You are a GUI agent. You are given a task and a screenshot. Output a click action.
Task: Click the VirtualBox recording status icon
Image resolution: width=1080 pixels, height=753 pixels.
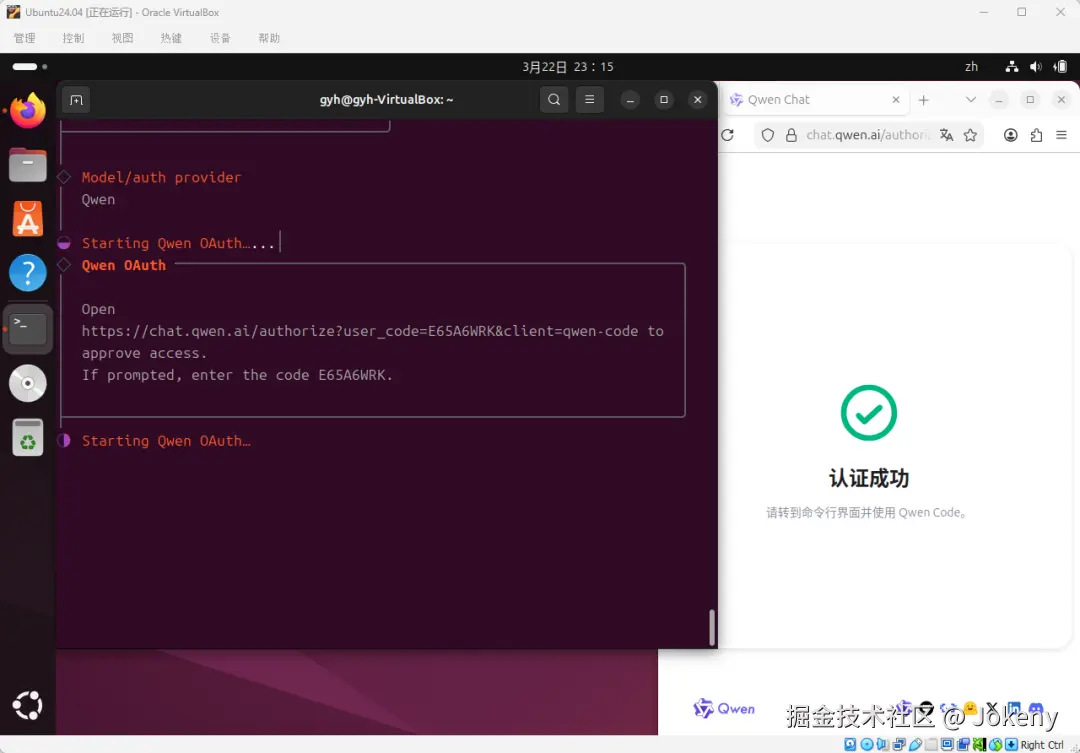pos(963,745)
